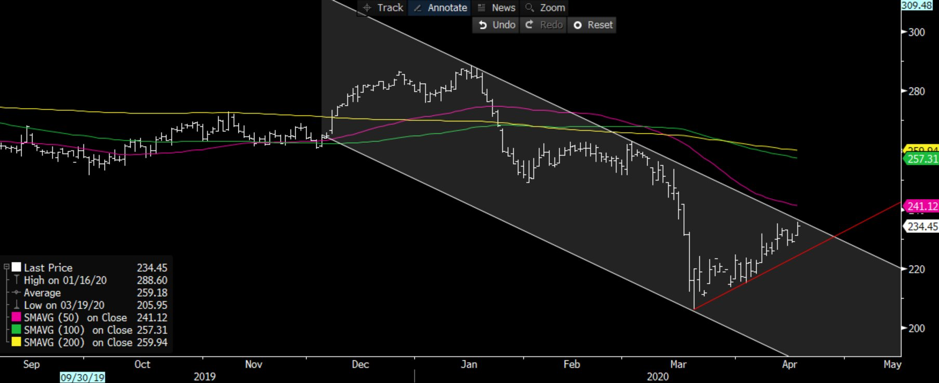Click the High marker icon in legend

pyautogui.click(x=15, y=280)
